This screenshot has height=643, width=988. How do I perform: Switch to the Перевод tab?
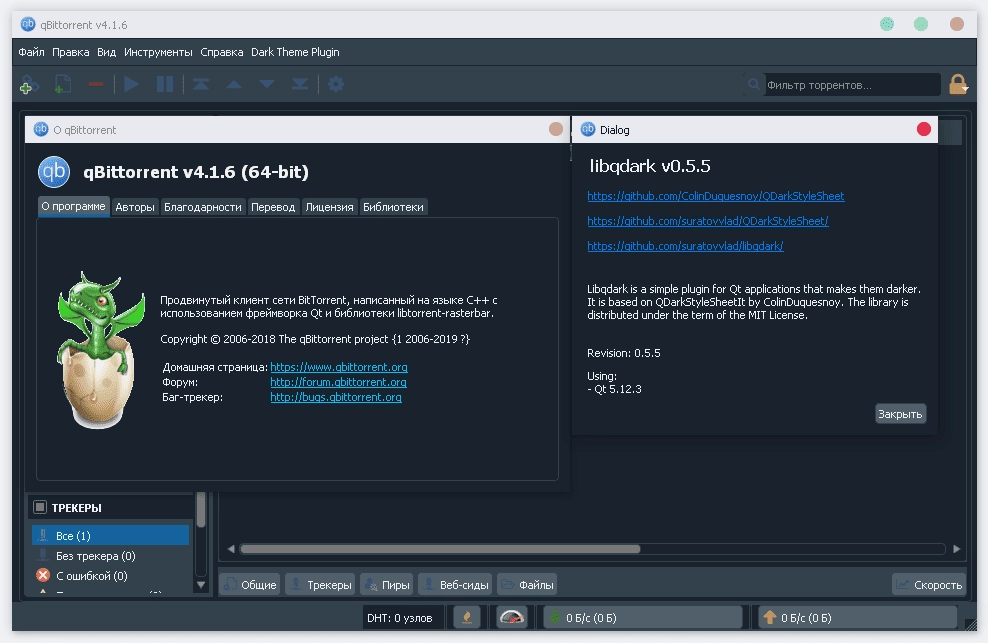click(x=273, y=207)
